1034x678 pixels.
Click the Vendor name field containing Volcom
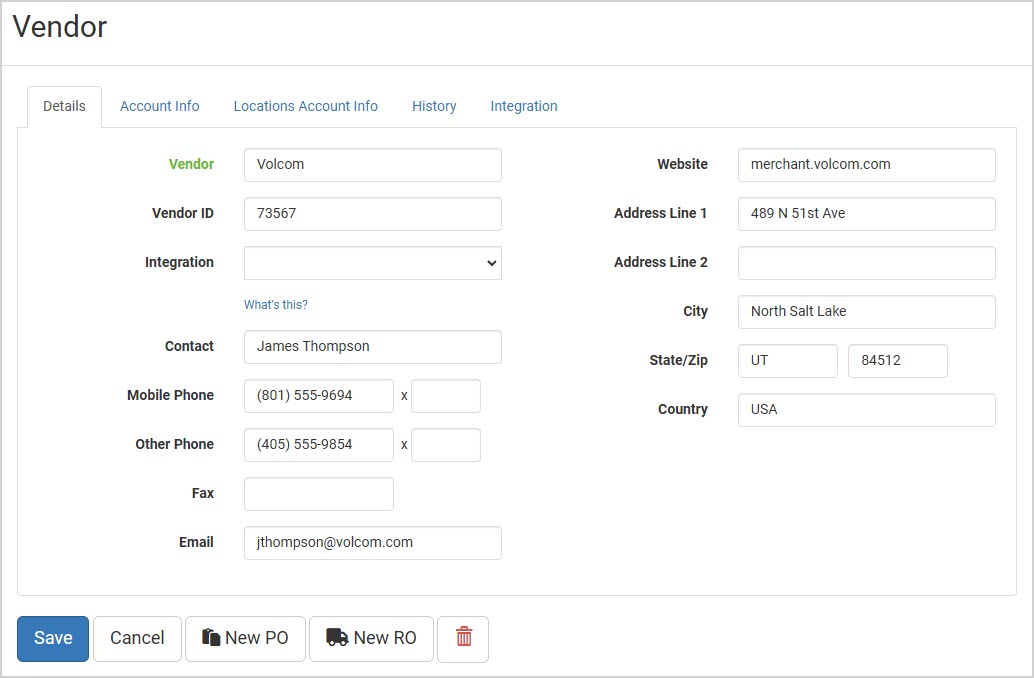click(x=373, y=164)
